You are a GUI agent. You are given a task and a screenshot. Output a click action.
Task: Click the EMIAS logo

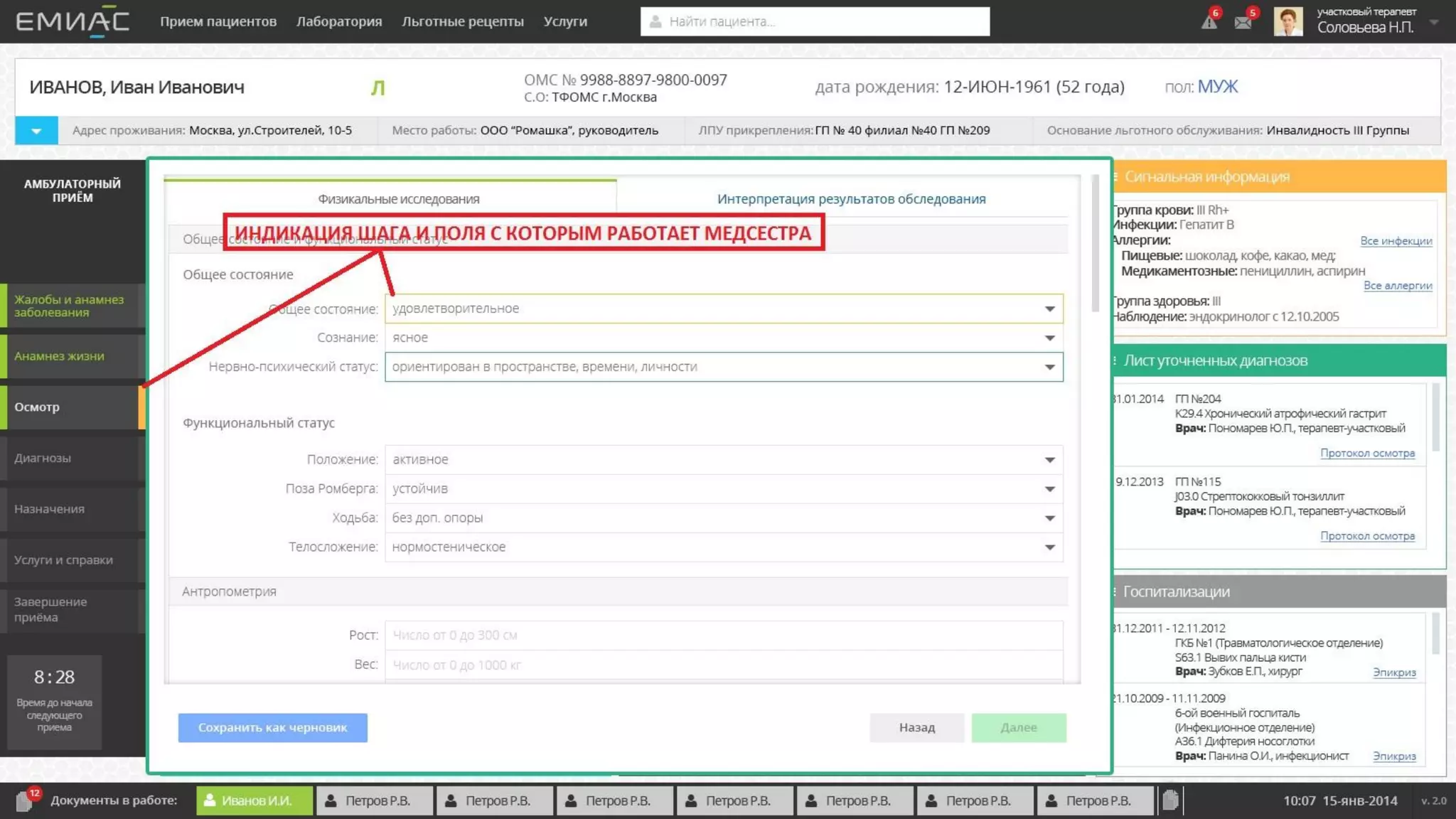pos(72,22)
